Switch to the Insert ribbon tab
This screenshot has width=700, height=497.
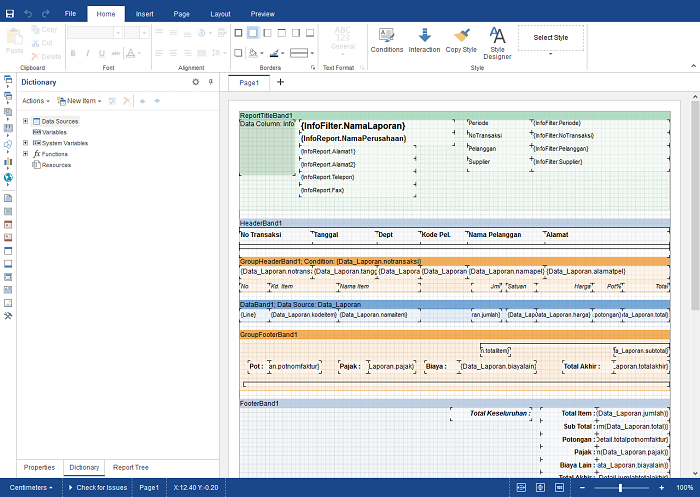click(145, 14)
